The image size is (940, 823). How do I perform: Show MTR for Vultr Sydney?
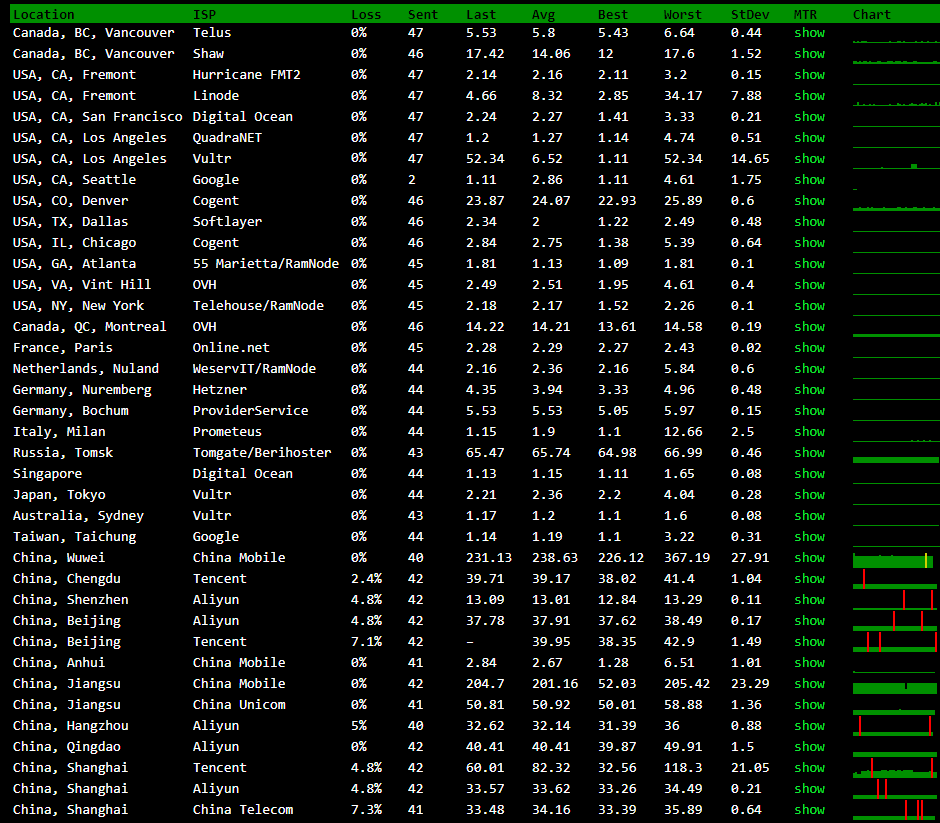coord(809,515)
